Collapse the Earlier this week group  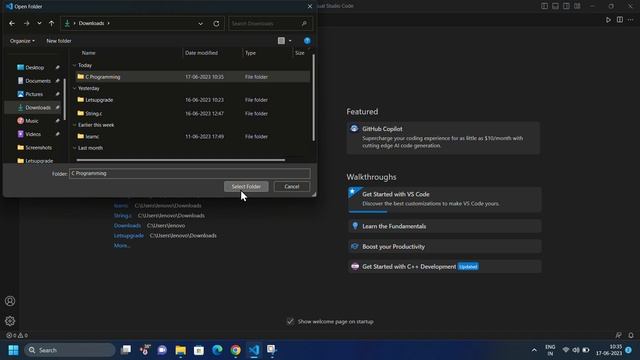coord(74,125)
